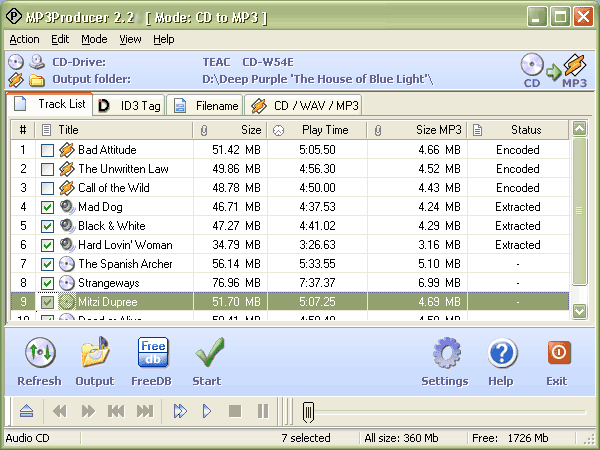
Task: Play the selected track
Action: point(207,411)
